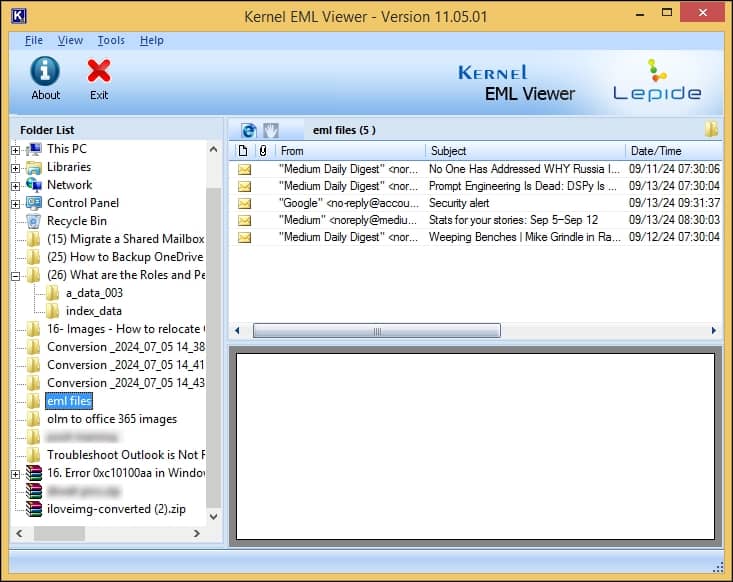
Task: Click envelope icon of Stats for your stories email
Action: point(244,220)
